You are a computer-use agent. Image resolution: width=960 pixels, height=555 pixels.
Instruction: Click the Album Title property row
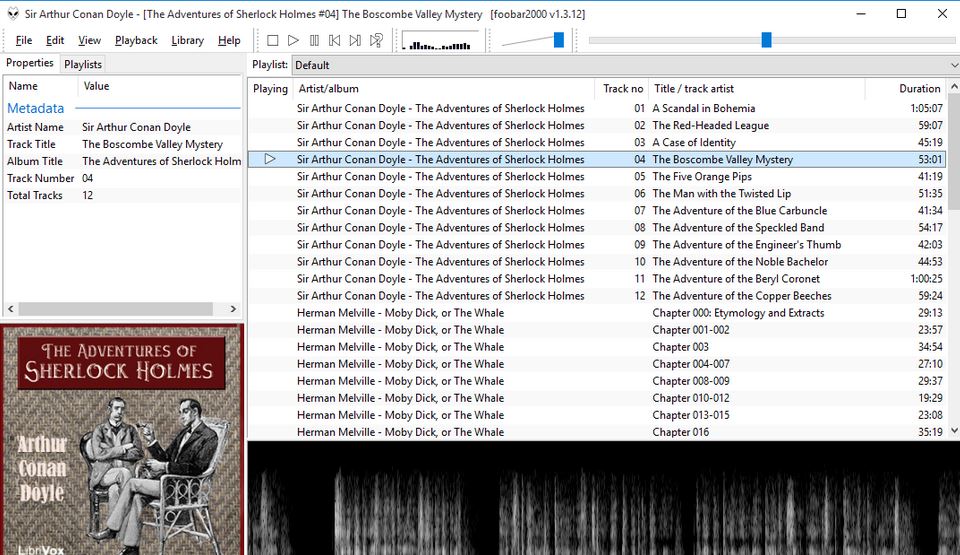122,162
